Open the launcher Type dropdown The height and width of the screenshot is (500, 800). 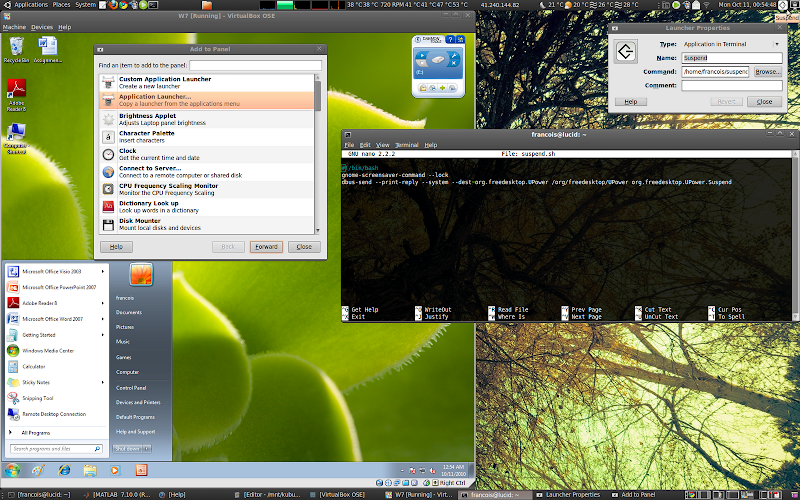click(x=732, y=44)
